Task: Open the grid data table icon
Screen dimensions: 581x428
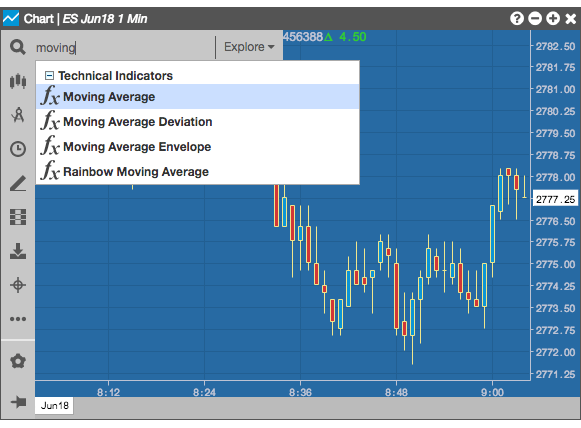Action: pyautogui.click(x=18, y=217)
